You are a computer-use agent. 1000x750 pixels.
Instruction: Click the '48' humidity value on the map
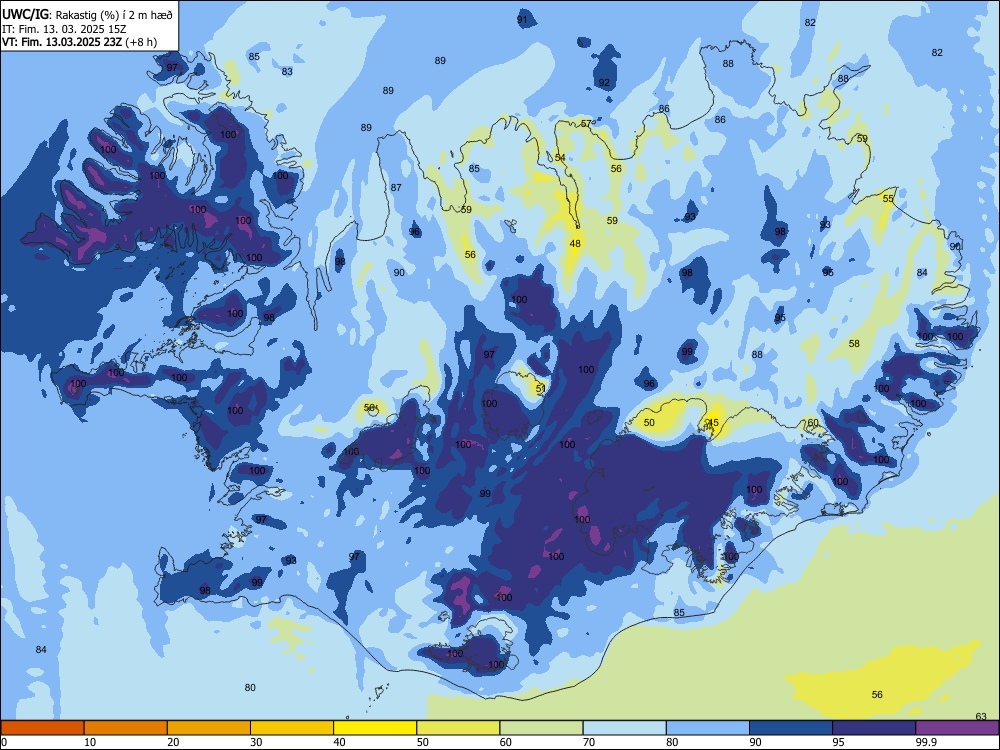coord(575,244)
